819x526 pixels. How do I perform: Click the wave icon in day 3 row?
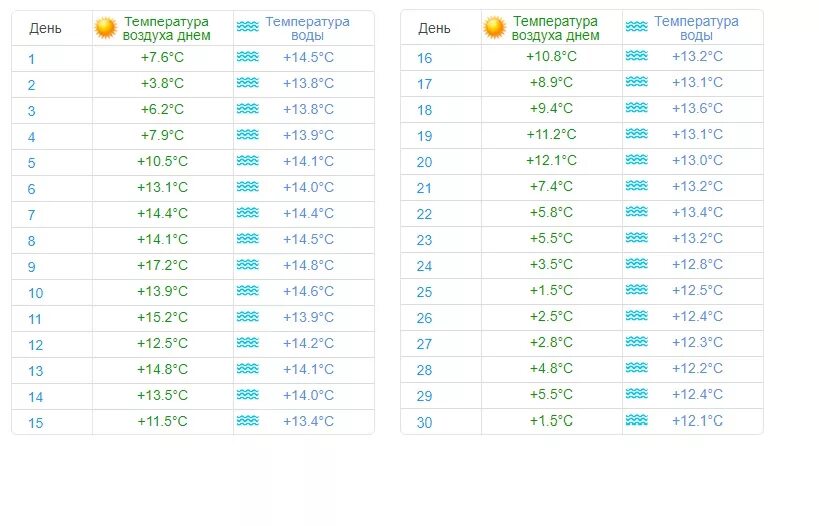coord(248,109)
